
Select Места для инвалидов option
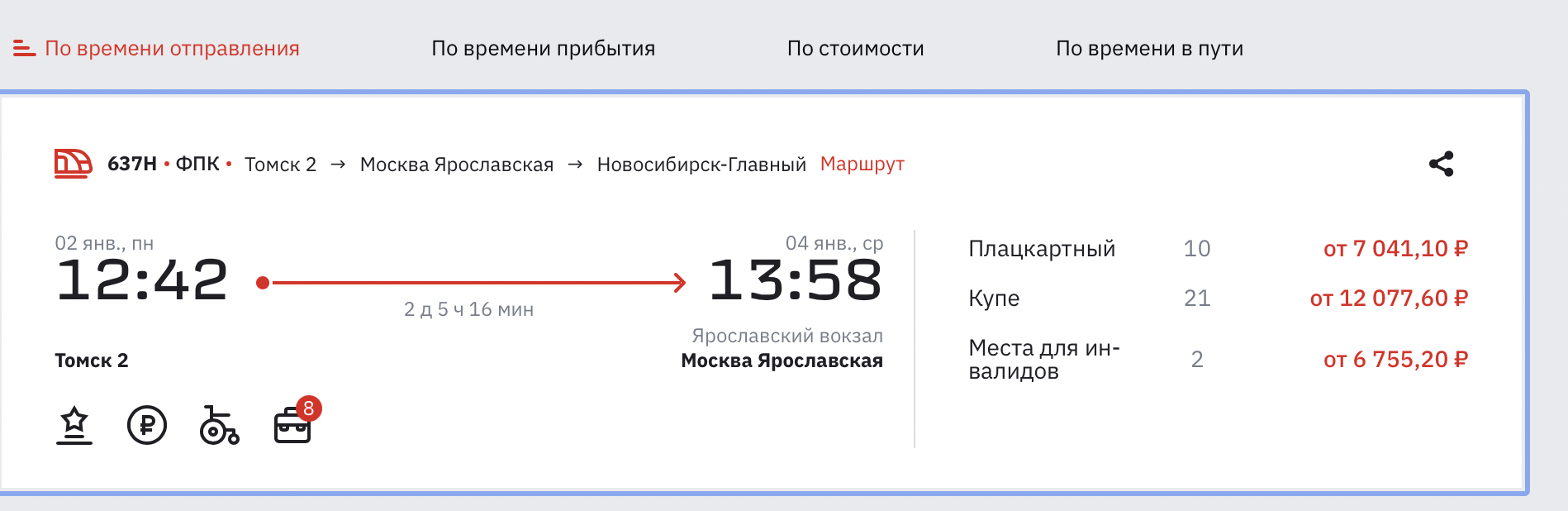(x=1218, y=359)
